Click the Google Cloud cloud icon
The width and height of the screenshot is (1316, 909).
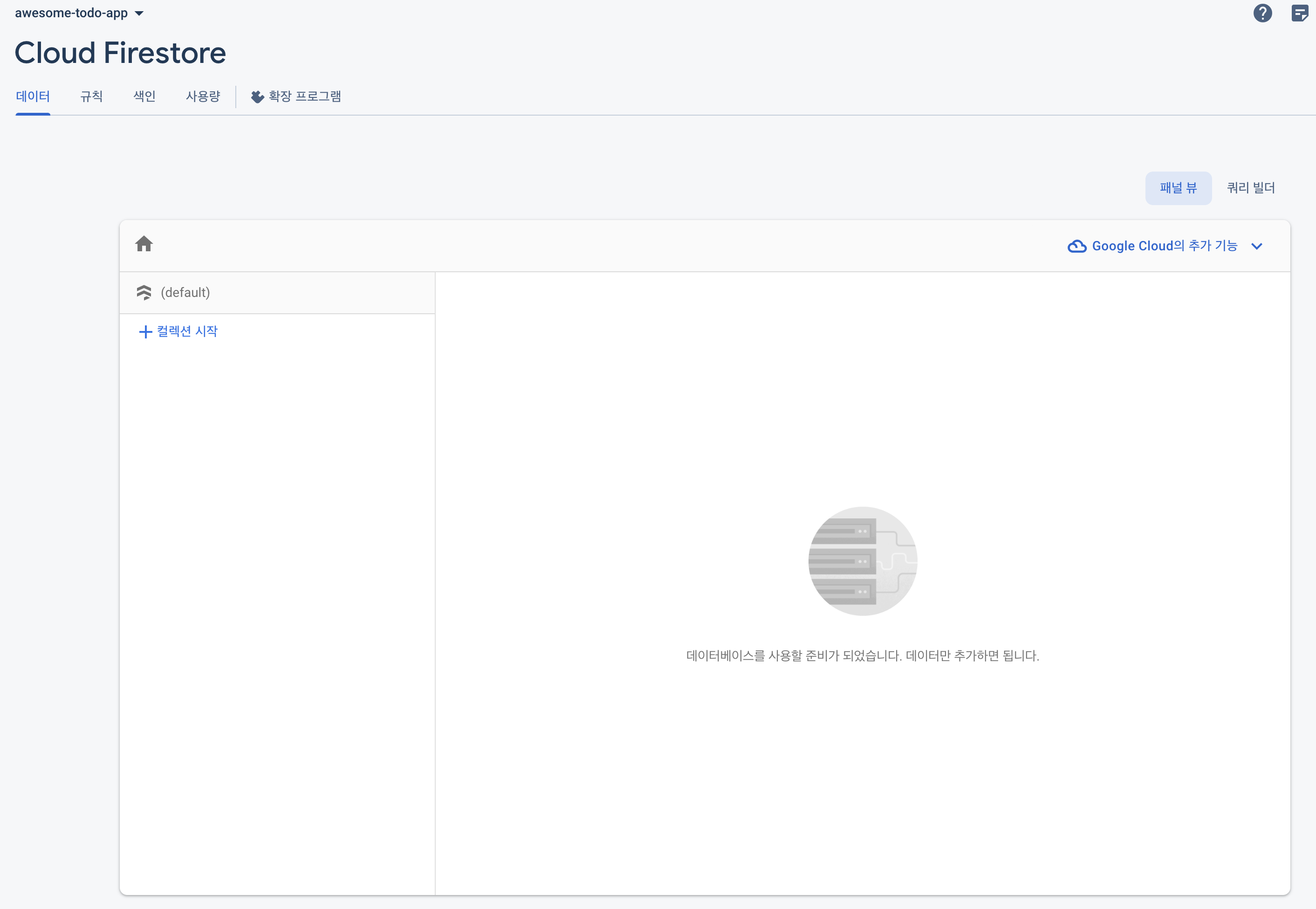(x=1077, y=246)
